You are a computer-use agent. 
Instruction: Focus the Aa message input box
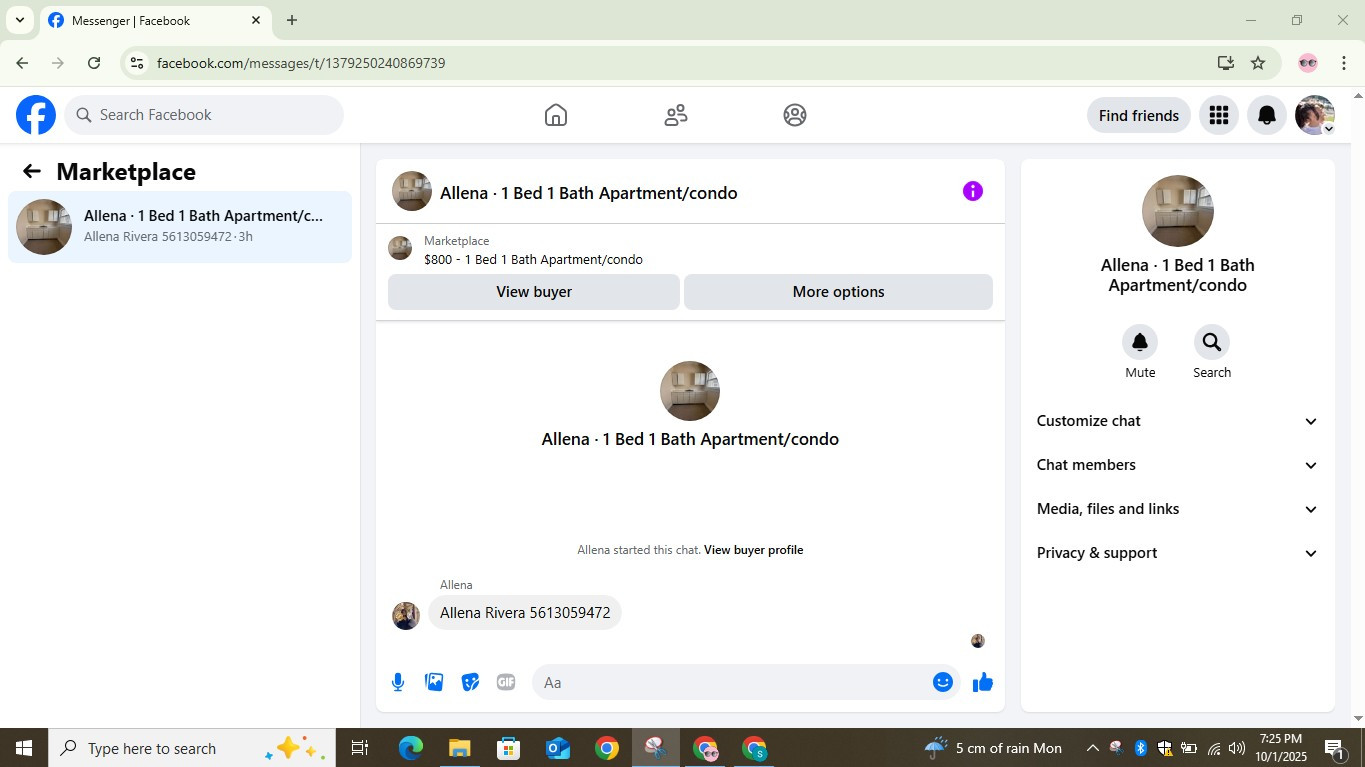point(745,682)
